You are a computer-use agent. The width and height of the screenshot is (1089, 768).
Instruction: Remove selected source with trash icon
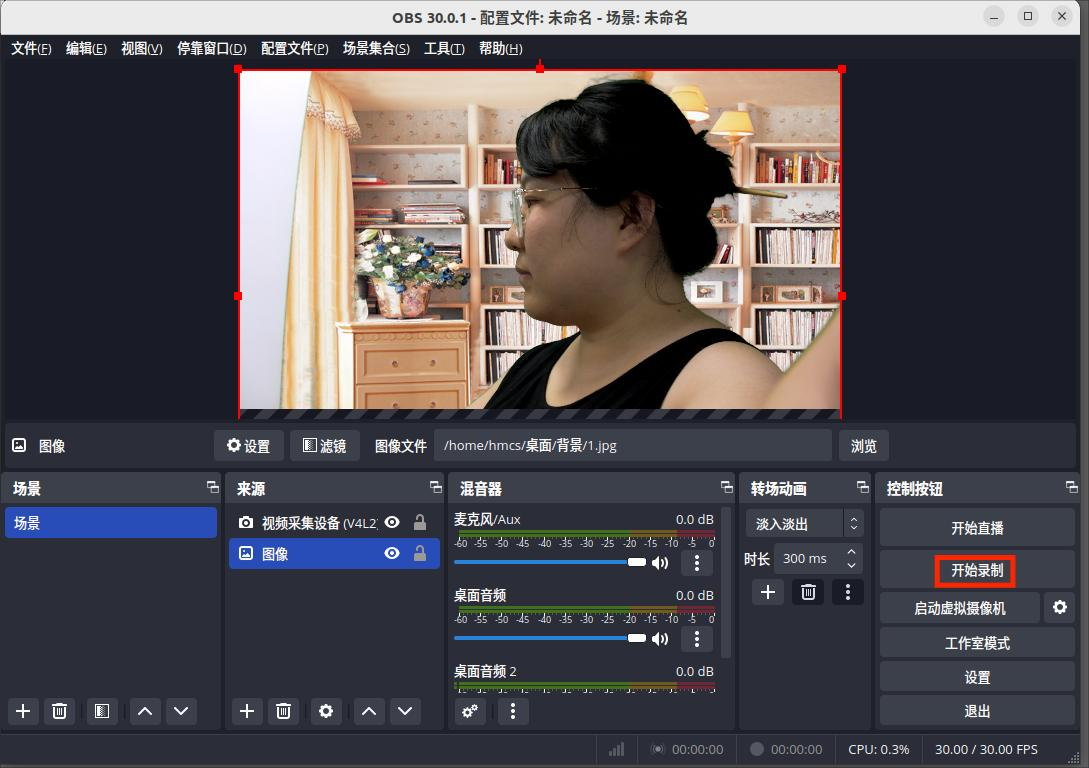click(283, 711)
